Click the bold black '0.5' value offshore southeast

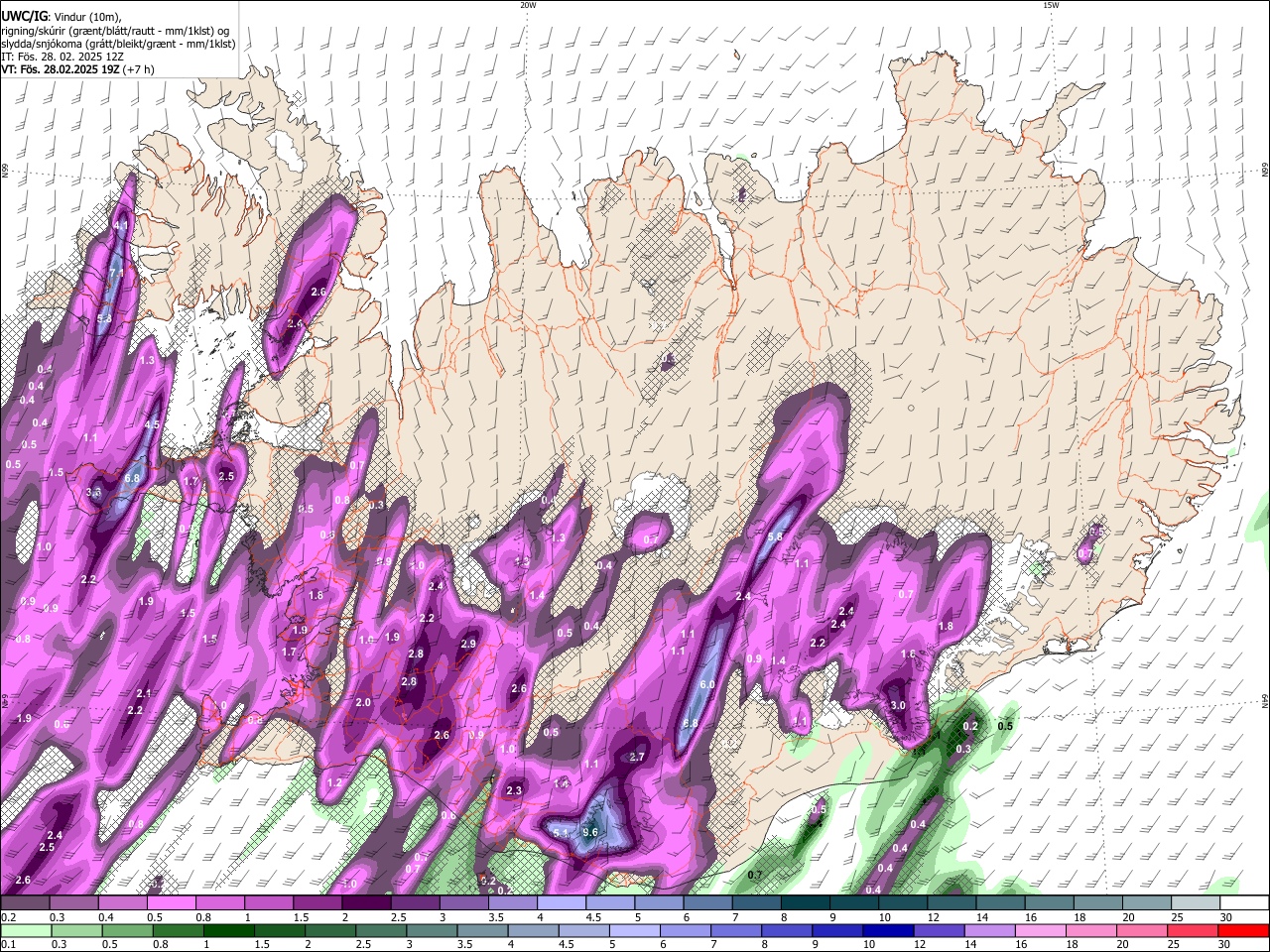tap(1005, 726)
